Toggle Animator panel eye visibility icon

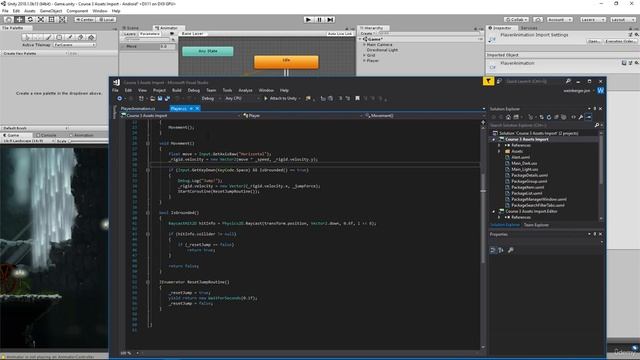(x=172, y=34)
